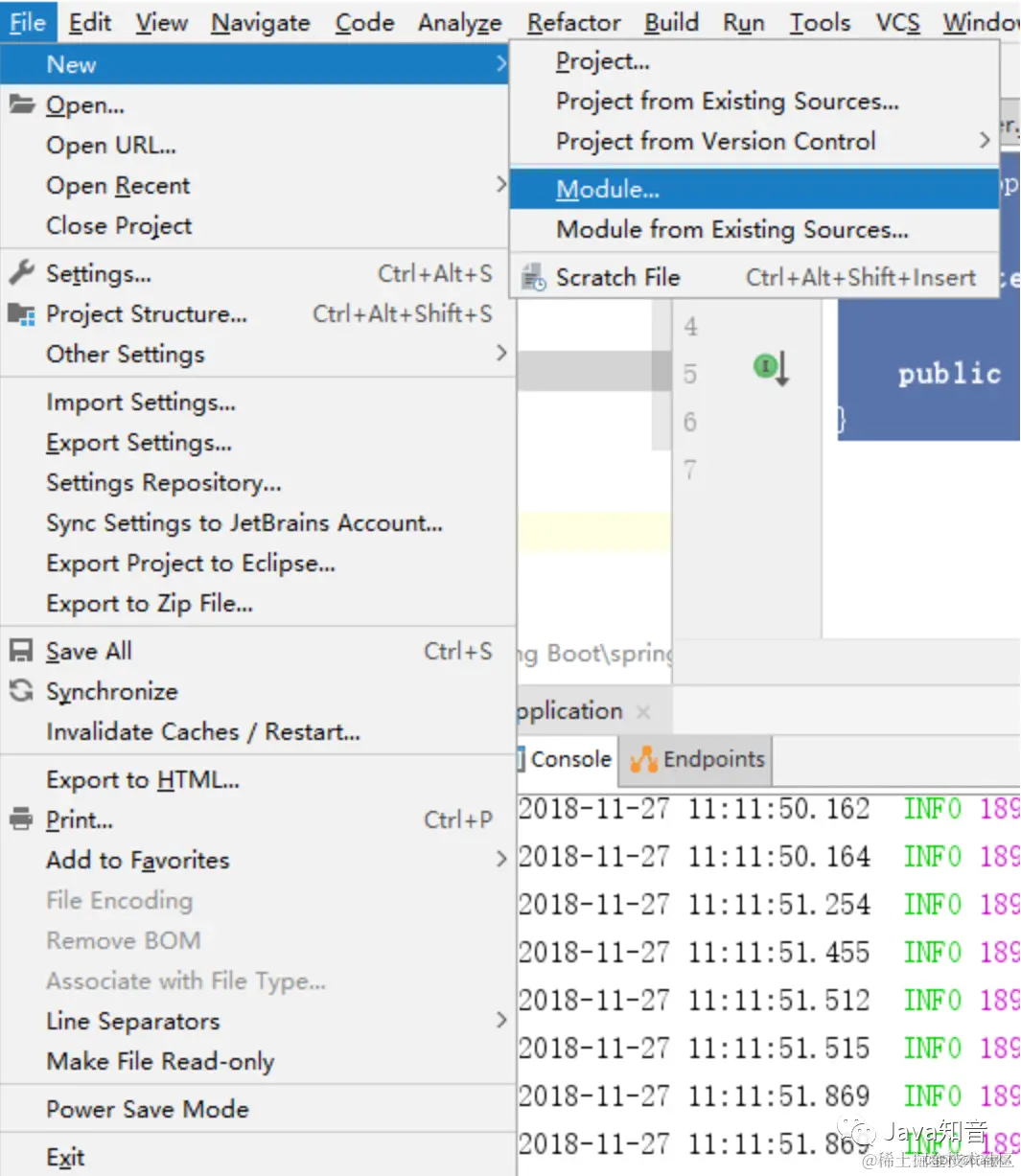
Task: Expand the Line Separators submenu arrow
Action: pyautogui.click(x=500, y=1020)
